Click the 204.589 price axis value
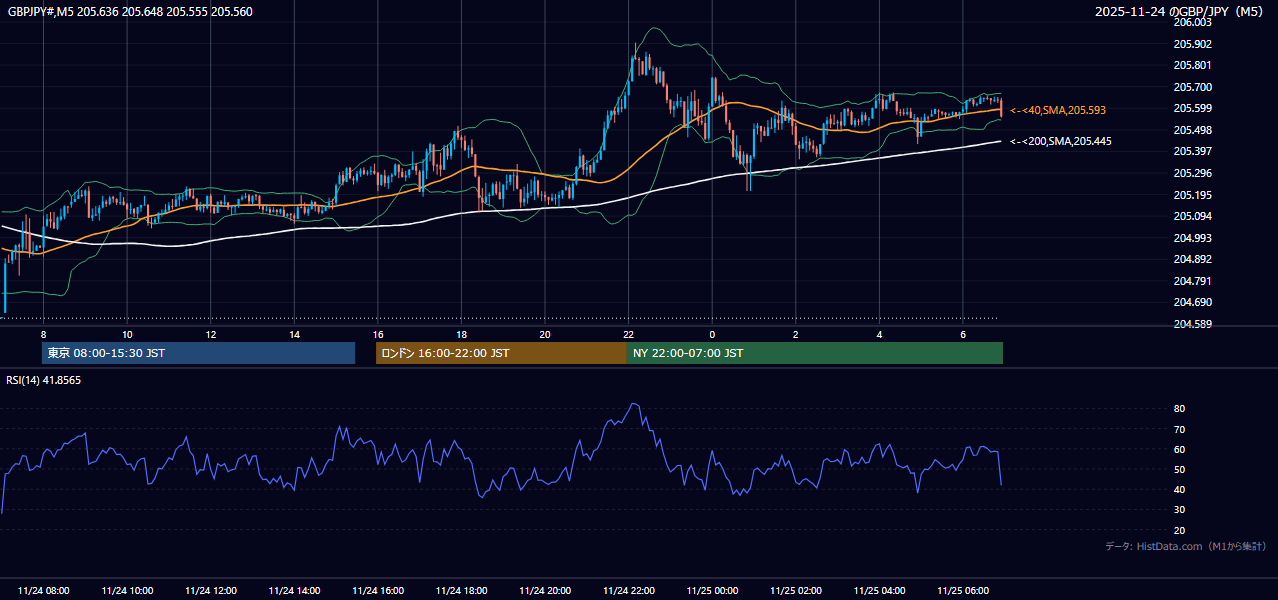Image resolution: width=1278 pixels, height=600 pixels. (1192, 324)
